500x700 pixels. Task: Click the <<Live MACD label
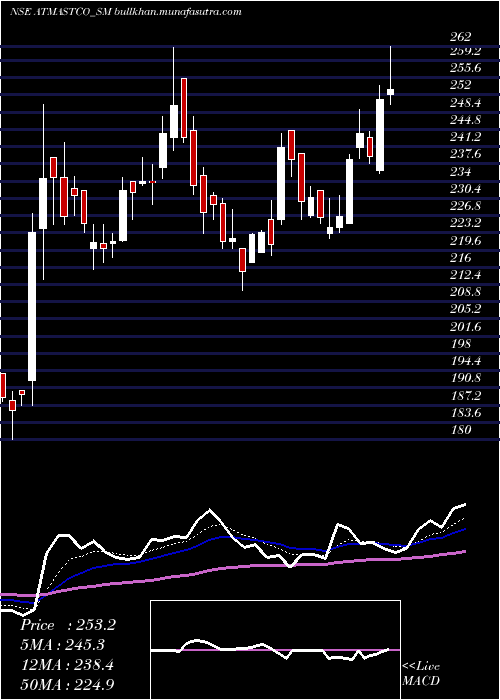421,674
